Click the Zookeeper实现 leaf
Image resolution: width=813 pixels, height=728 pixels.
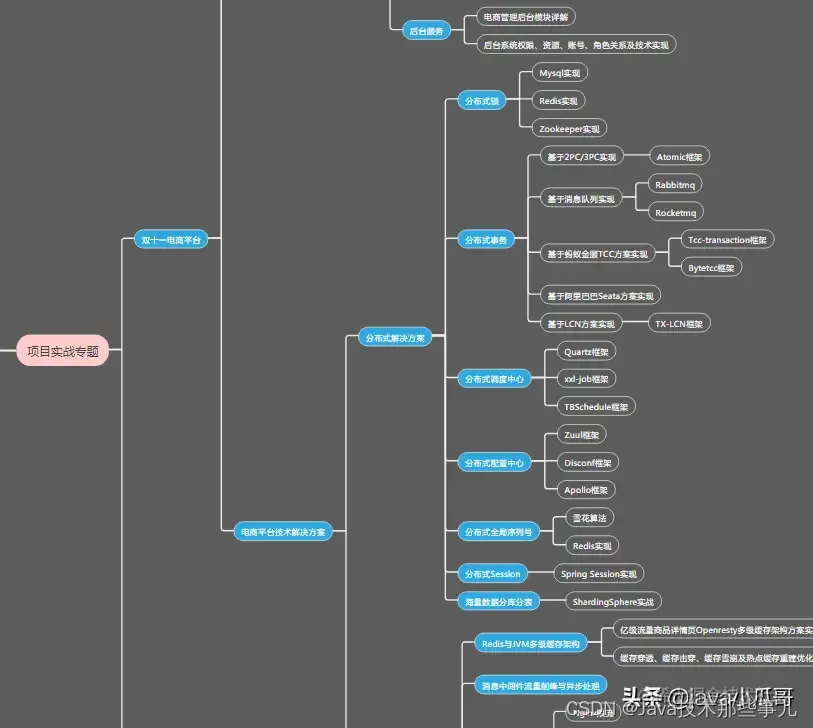pyautogui.click(x=569, y=129)
